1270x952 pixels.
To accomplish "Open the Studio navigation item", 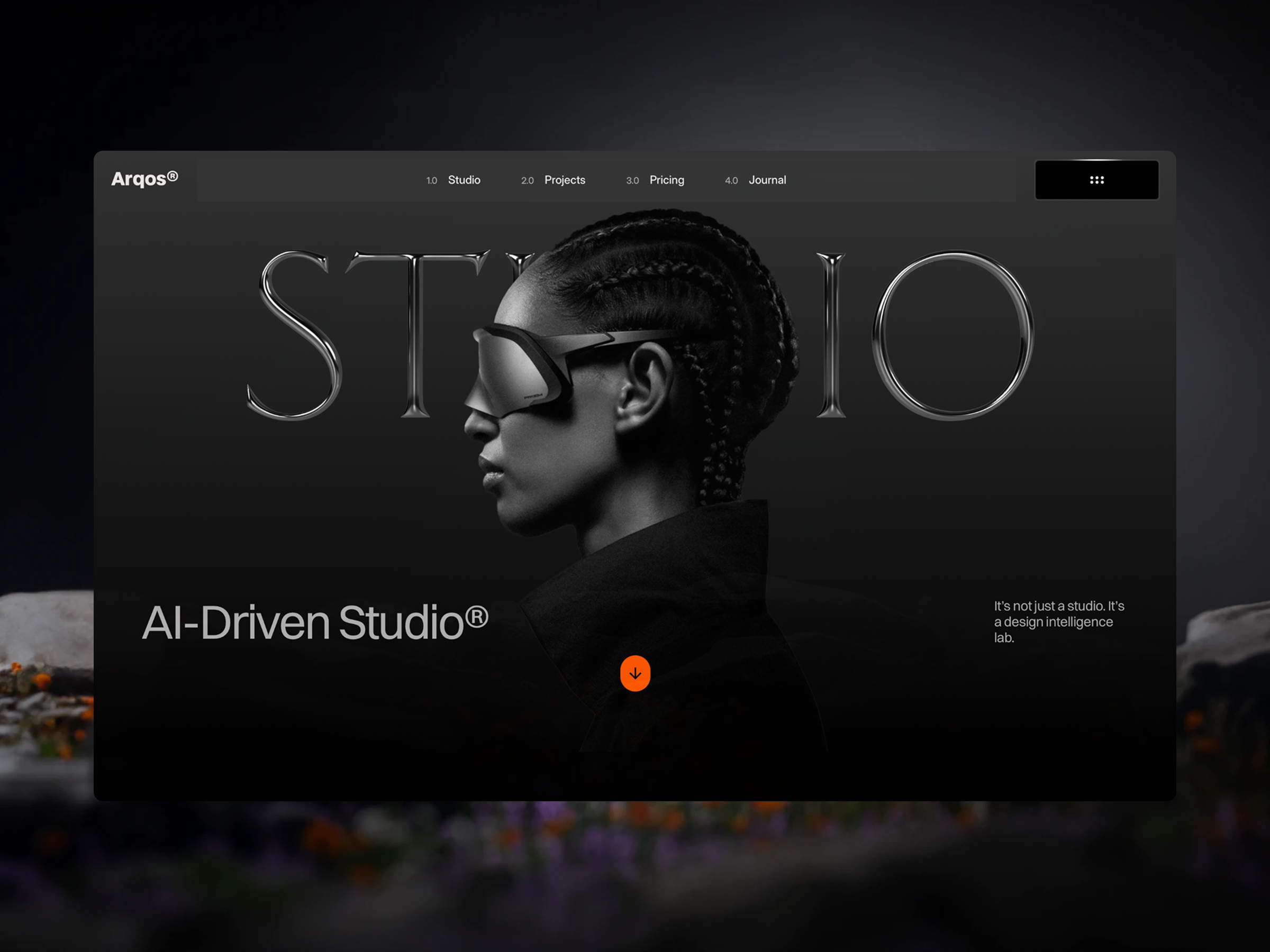I will pyautogui.click(x=464, y=180).
